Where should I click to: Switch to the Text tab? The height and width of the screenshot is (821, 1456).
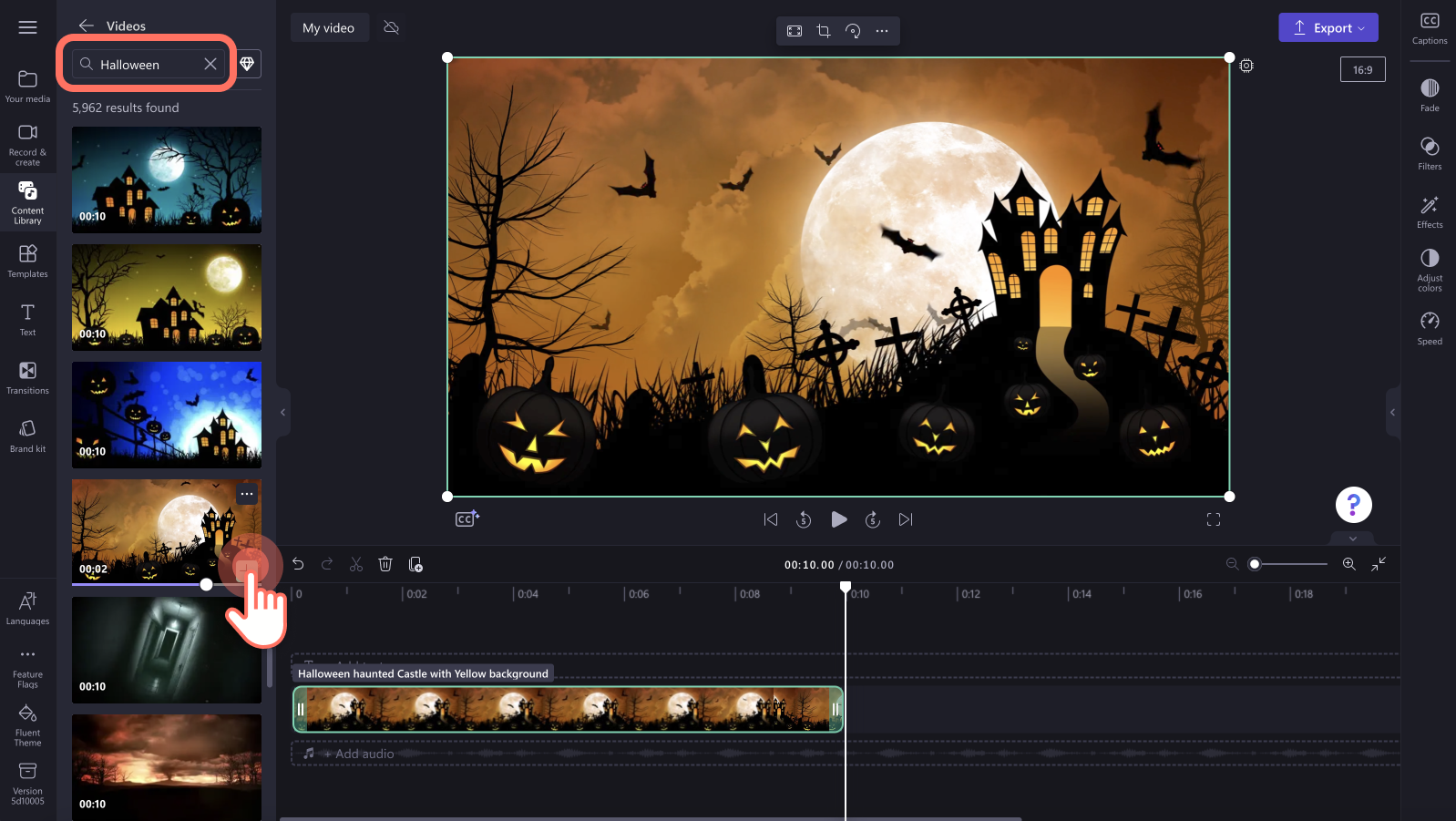tap(27, 320)
